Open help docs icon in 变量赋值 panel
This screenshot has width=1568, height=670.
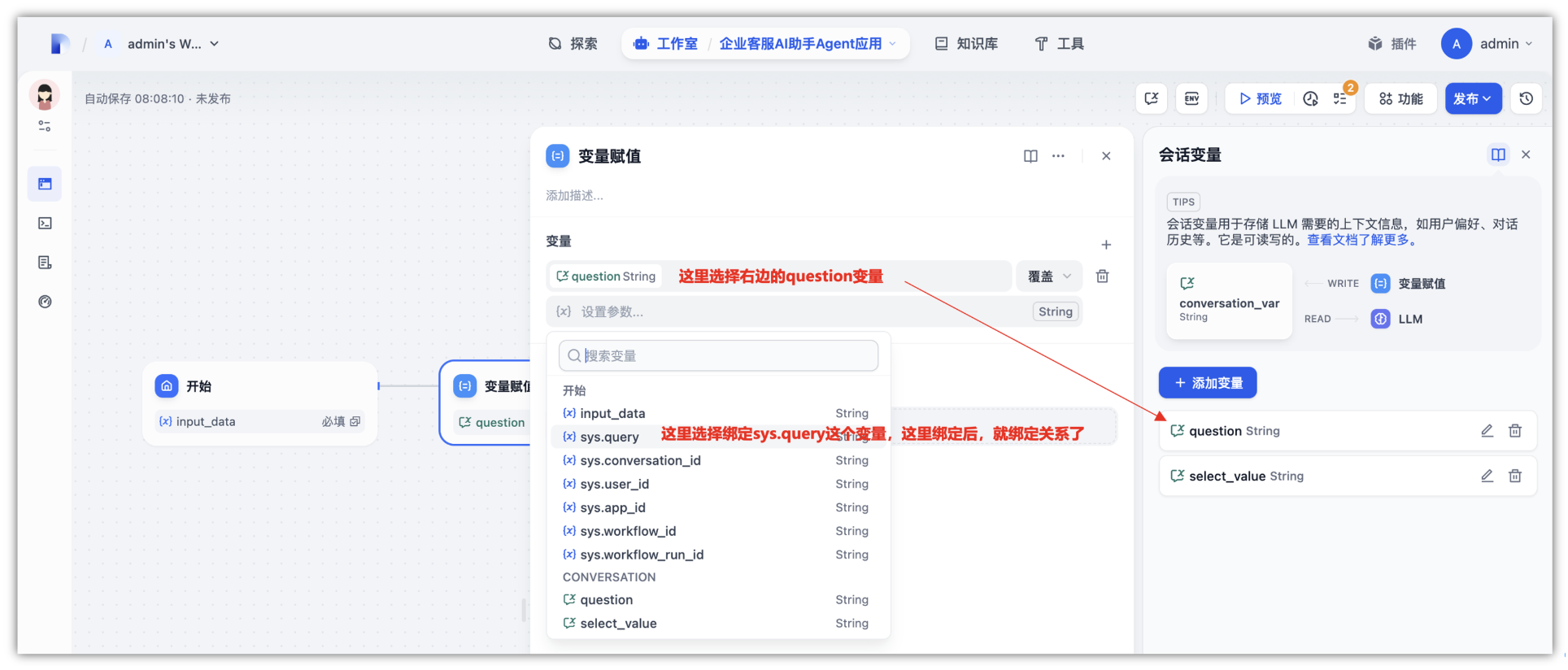pyautogui.click(x=1030, y=156)
